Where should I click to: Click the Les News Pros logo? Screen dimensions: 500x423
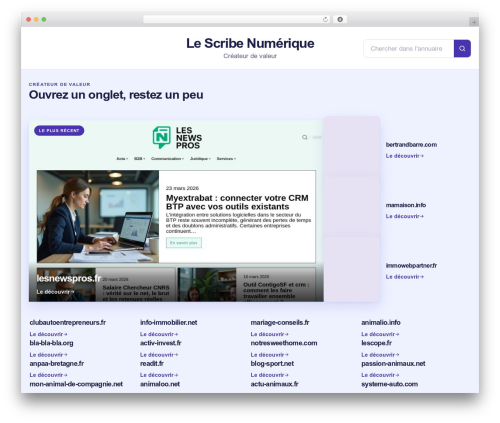coord(177,137)
